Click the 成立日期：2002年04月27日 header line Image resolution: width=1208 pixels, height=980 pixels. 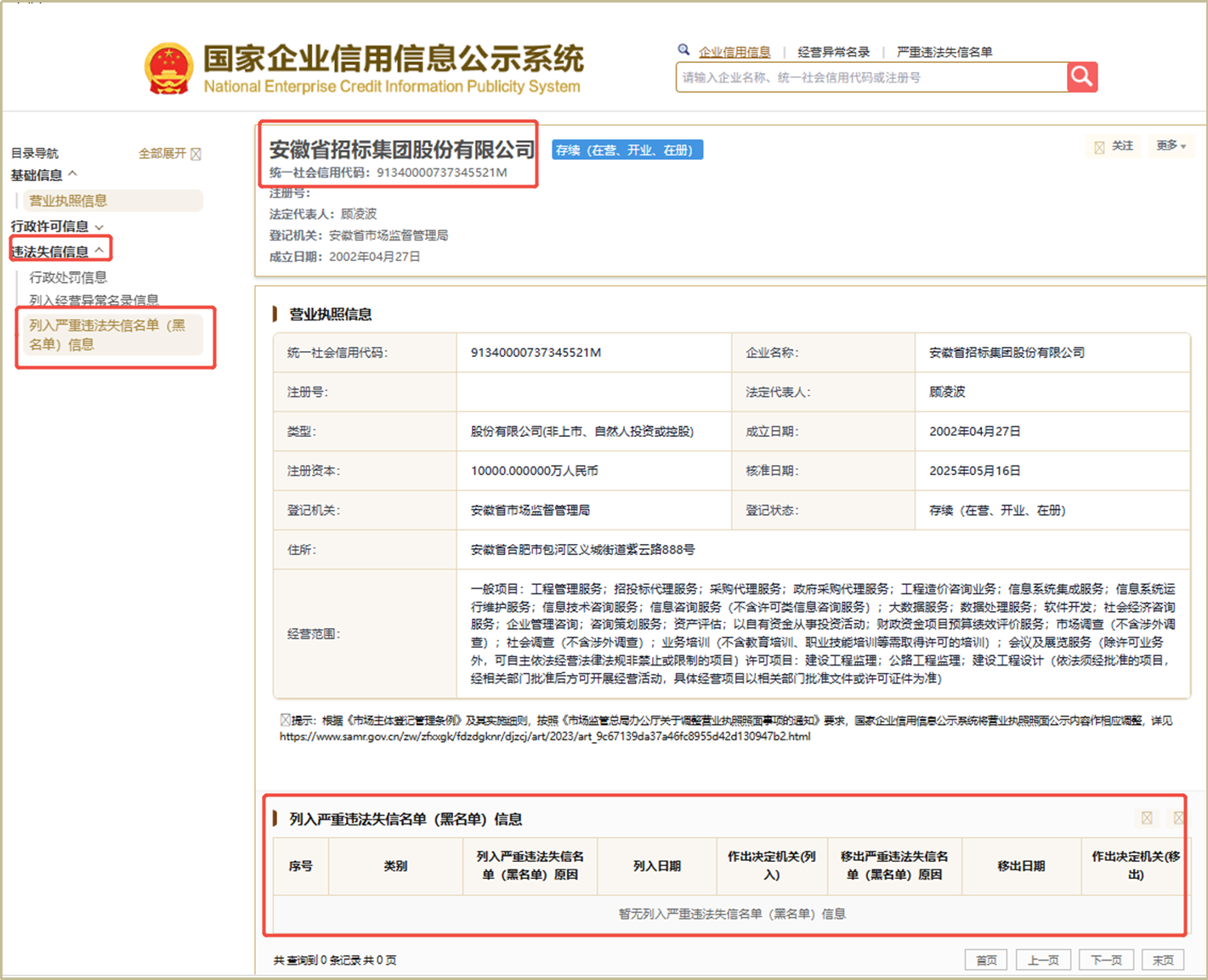pyautogui.click(x=345, y=257)
